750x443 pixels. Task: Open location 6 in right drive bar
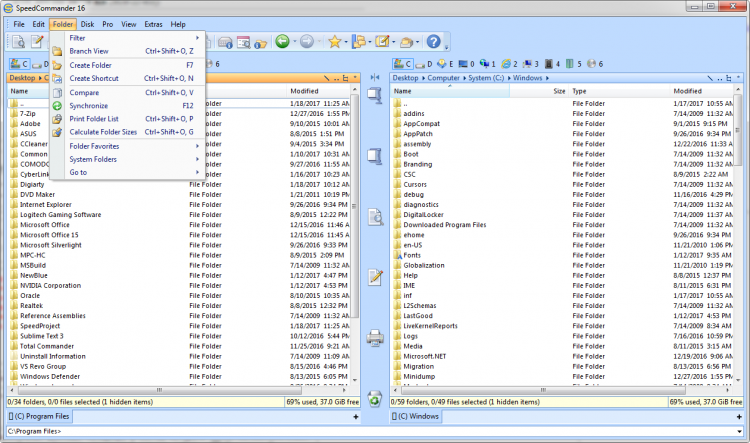[x=595, y=64]
